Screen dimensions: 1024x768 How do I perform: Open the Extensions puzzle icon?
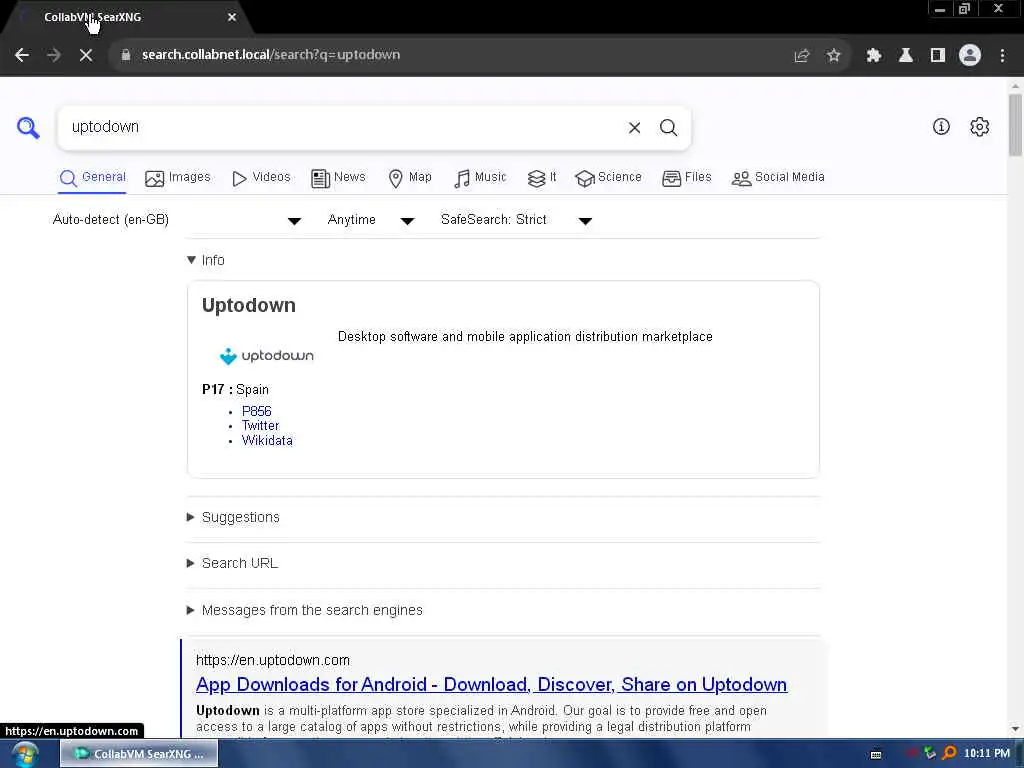[x=874, y=56]
